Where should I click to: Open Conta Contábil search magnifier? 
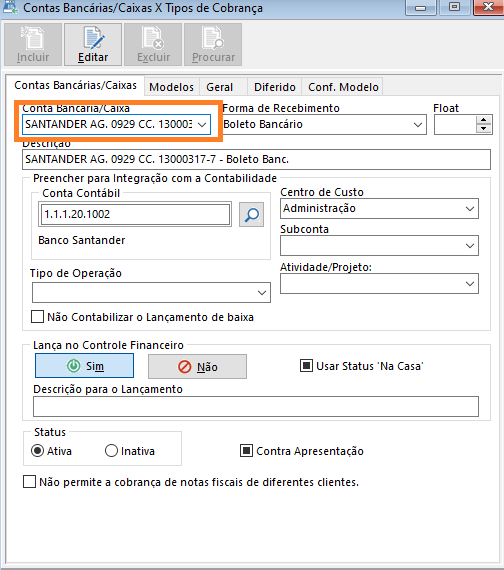coord(251,214)
